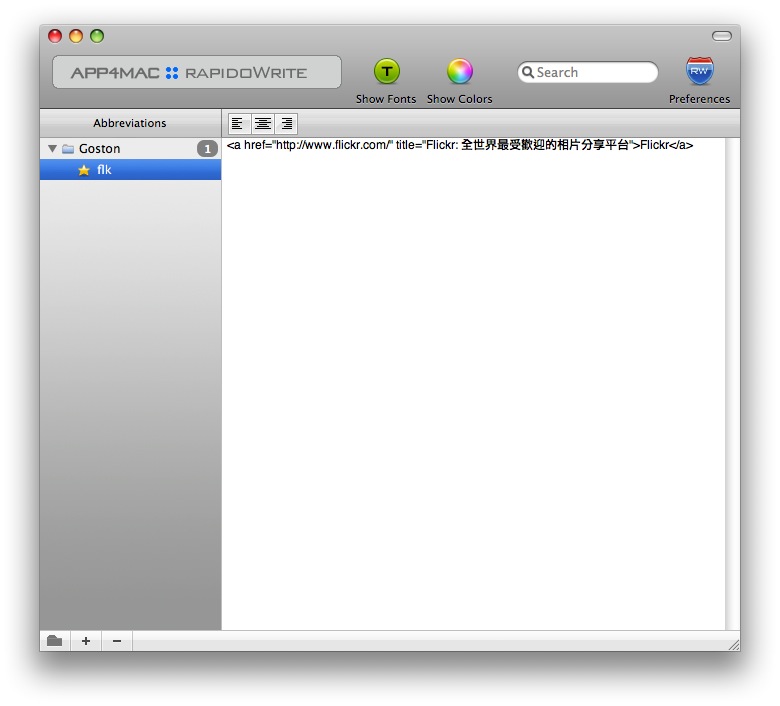Click the Abbreviations column header
780x706 pixels.
130,123
